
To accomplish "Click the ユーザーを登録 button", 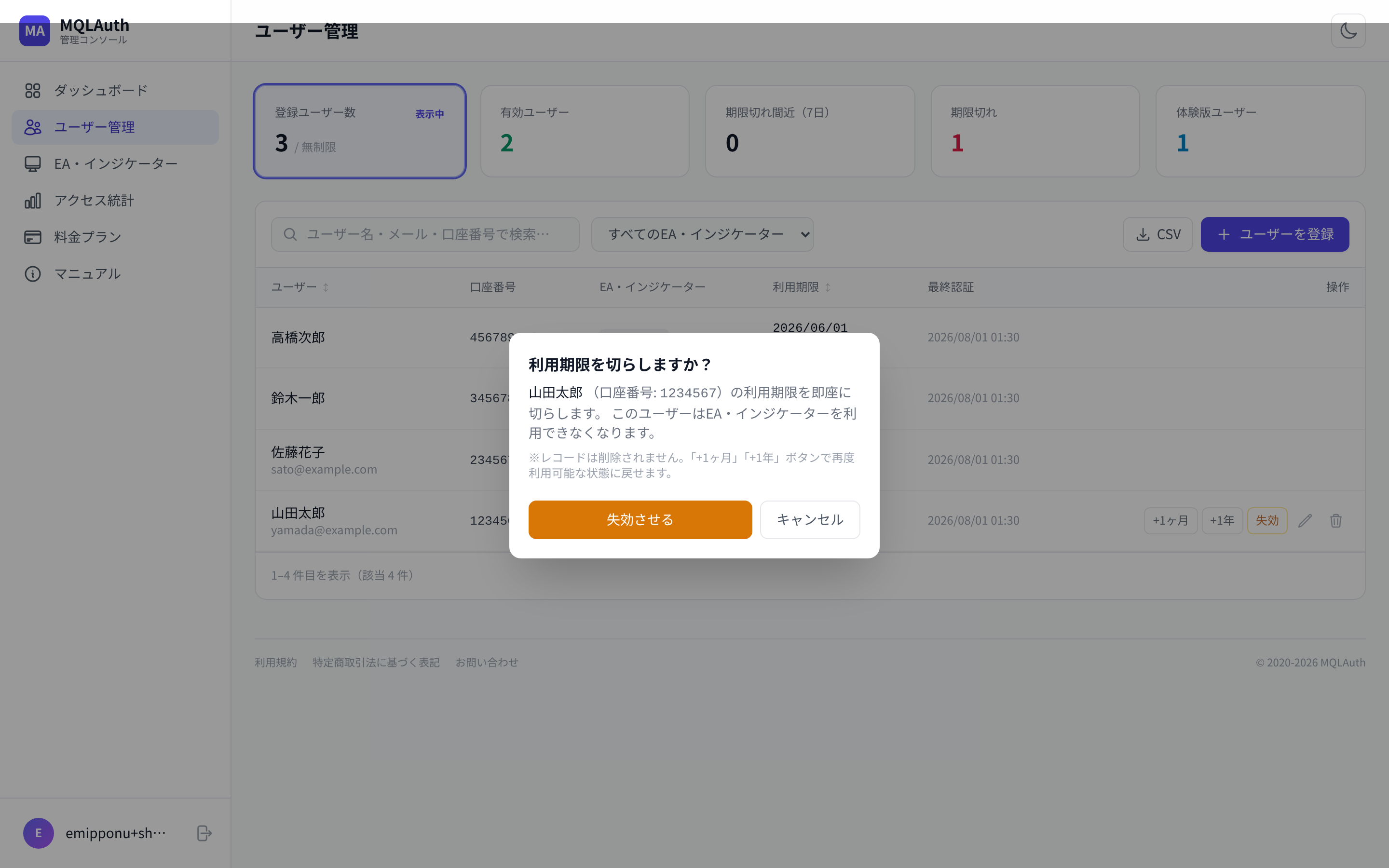I will tap(1275, 234).
